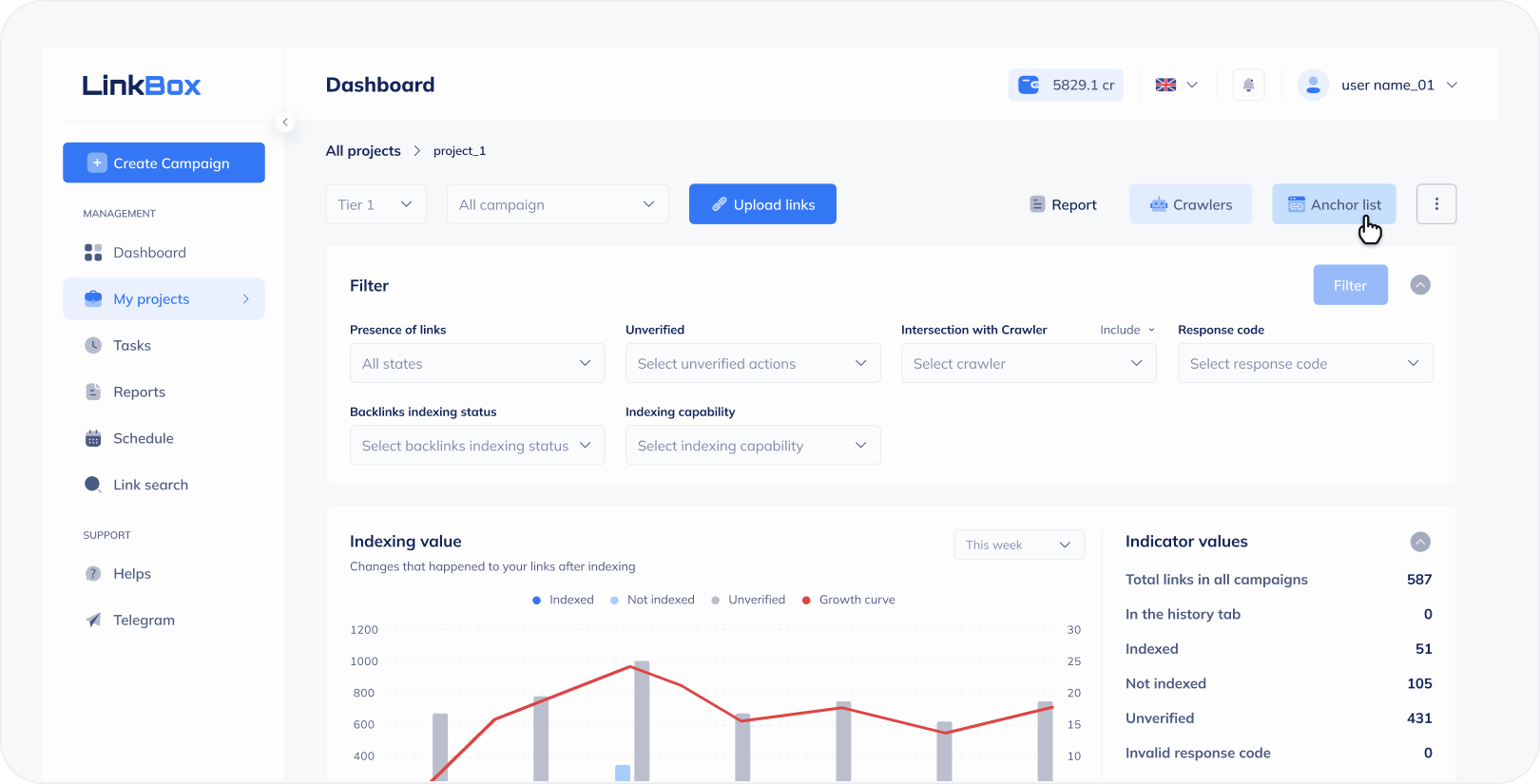Open My projects in the sidebar
1540x784 pixels.
[164, 299]
